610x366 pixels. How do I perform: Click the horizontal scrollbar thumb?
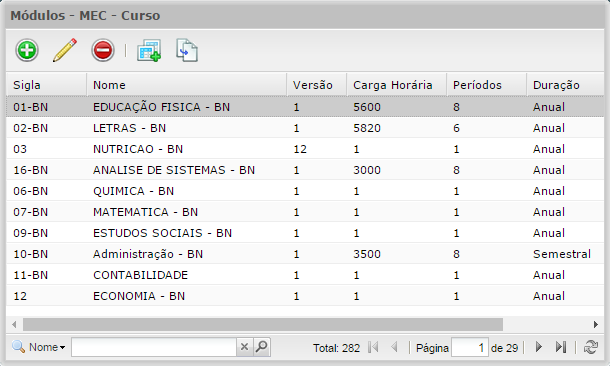coord(263,324)
